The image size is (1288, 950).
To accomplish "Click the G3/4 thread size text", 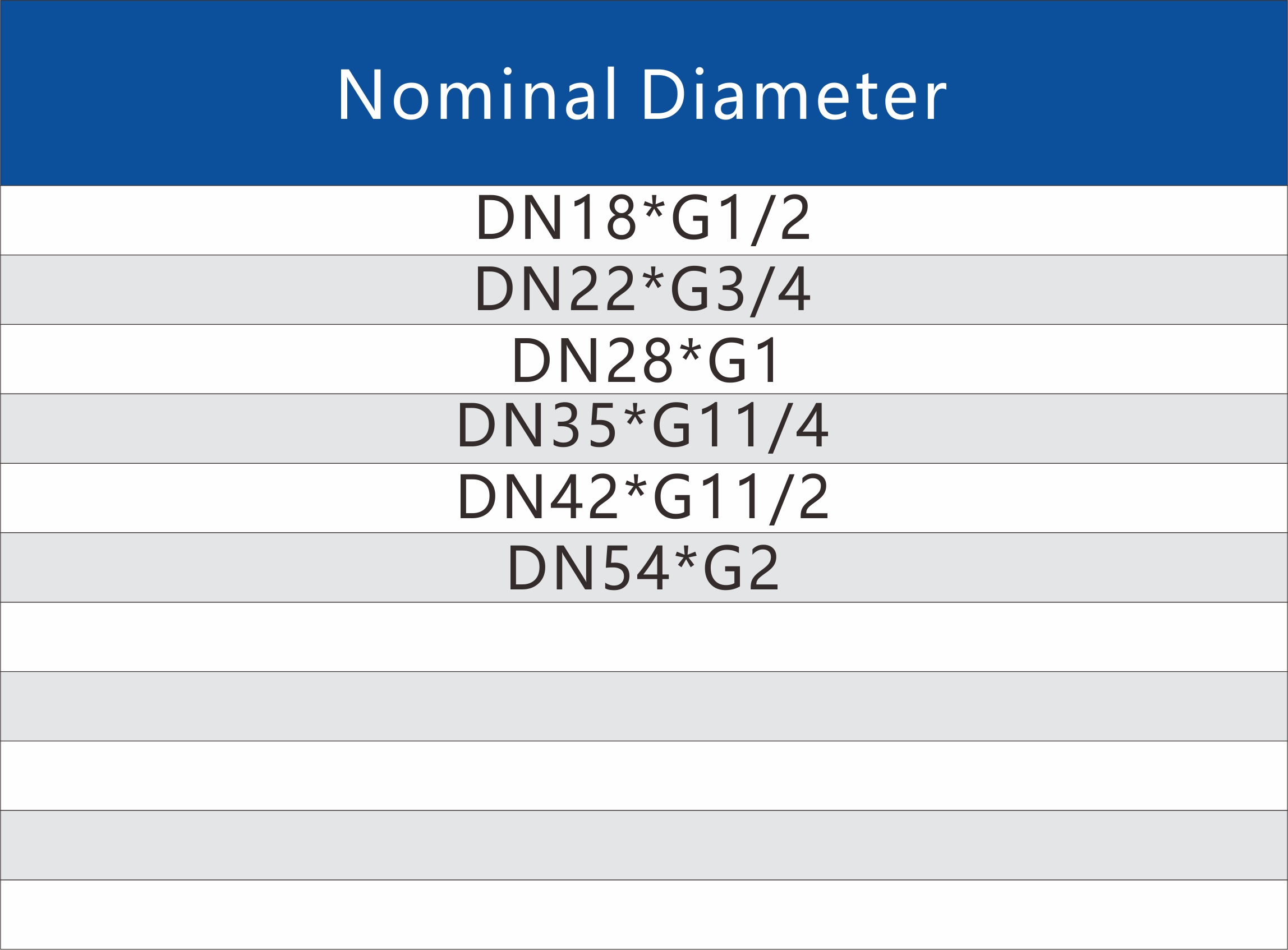I will point(740,290).
